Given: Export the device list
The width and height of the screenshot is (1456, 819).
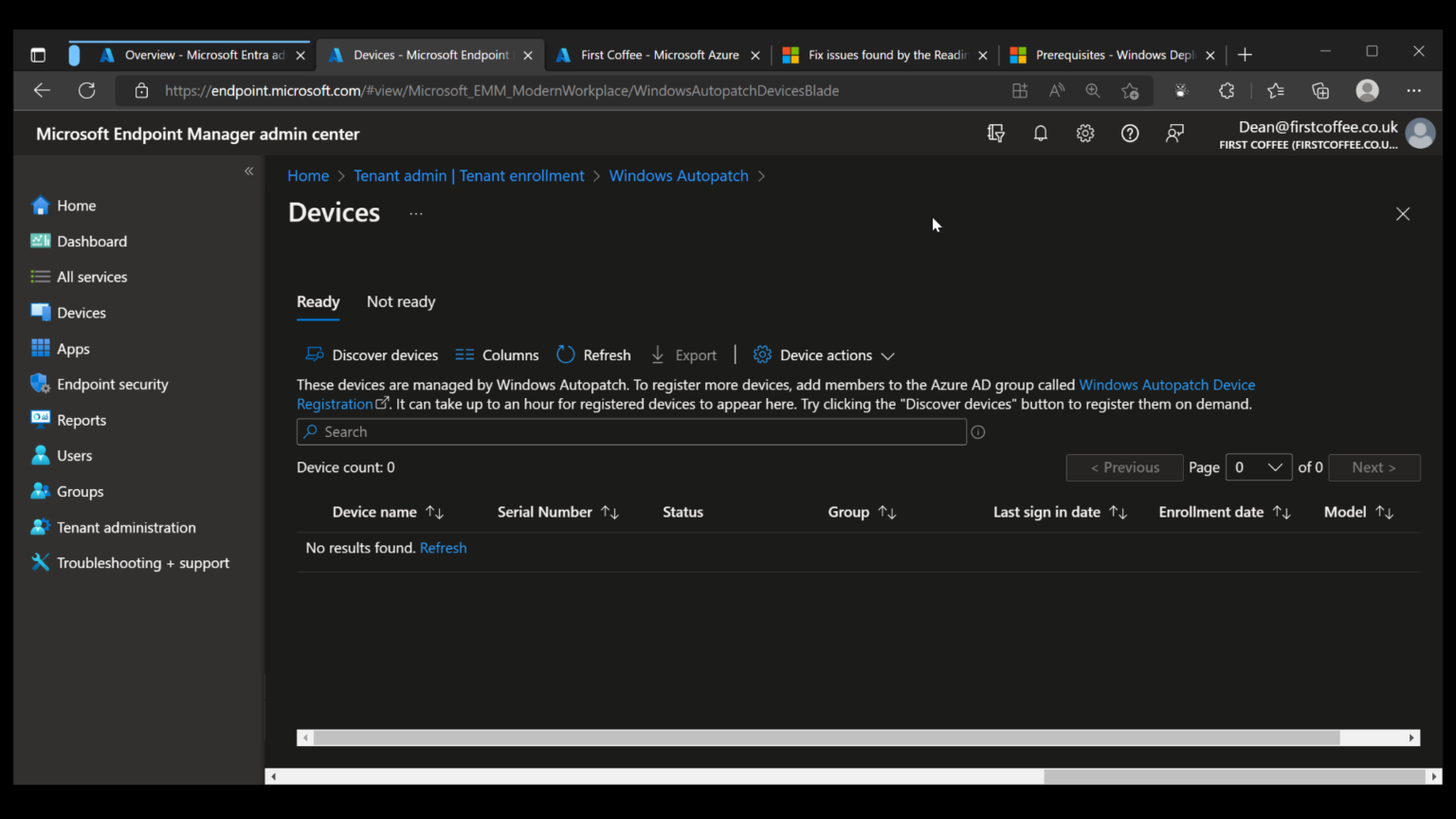Looking at the screenshot, I should [x=684, y=355].
